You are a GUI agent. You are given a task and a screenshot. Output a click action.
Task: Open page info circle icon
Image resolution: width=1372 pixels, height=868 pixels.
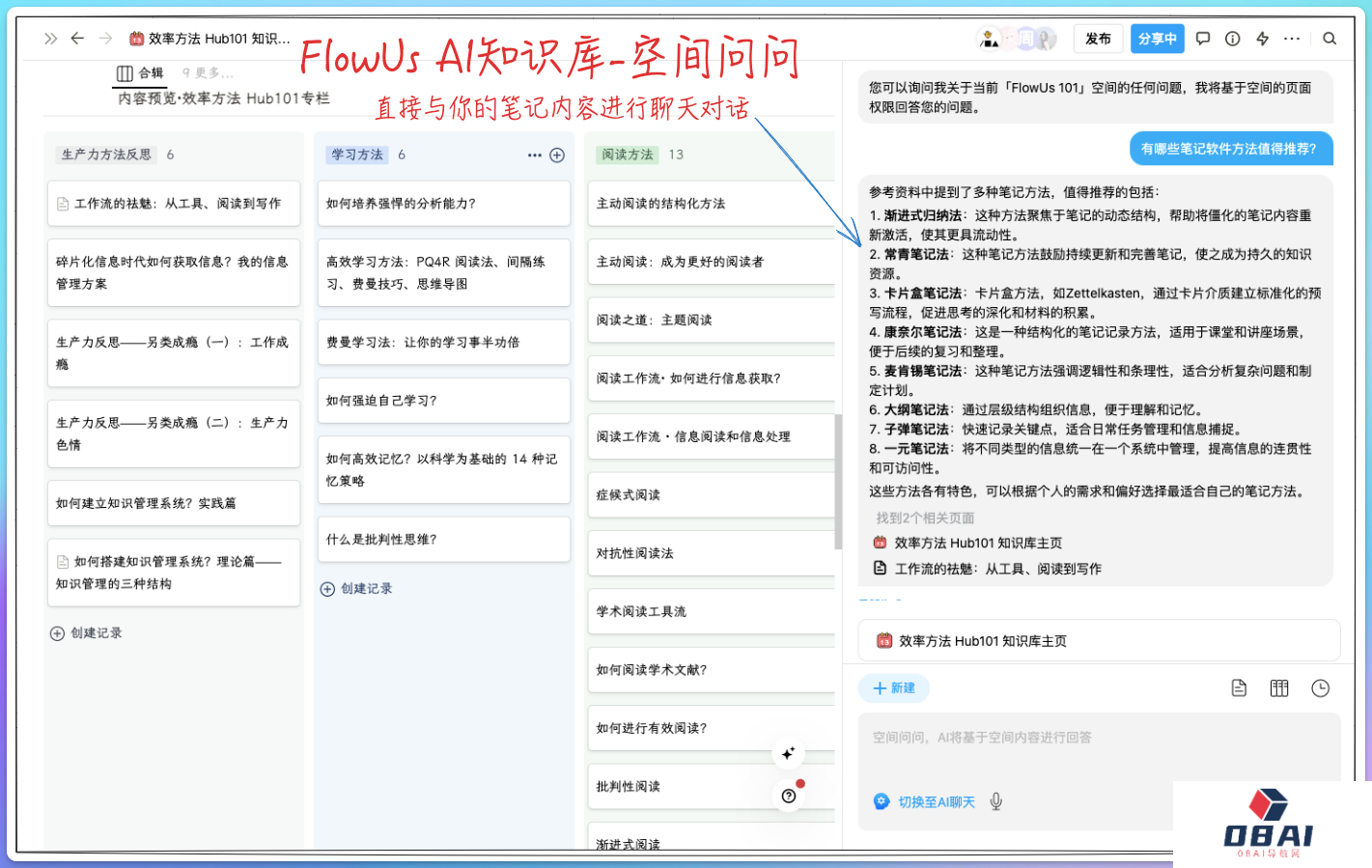[1233, 39]
